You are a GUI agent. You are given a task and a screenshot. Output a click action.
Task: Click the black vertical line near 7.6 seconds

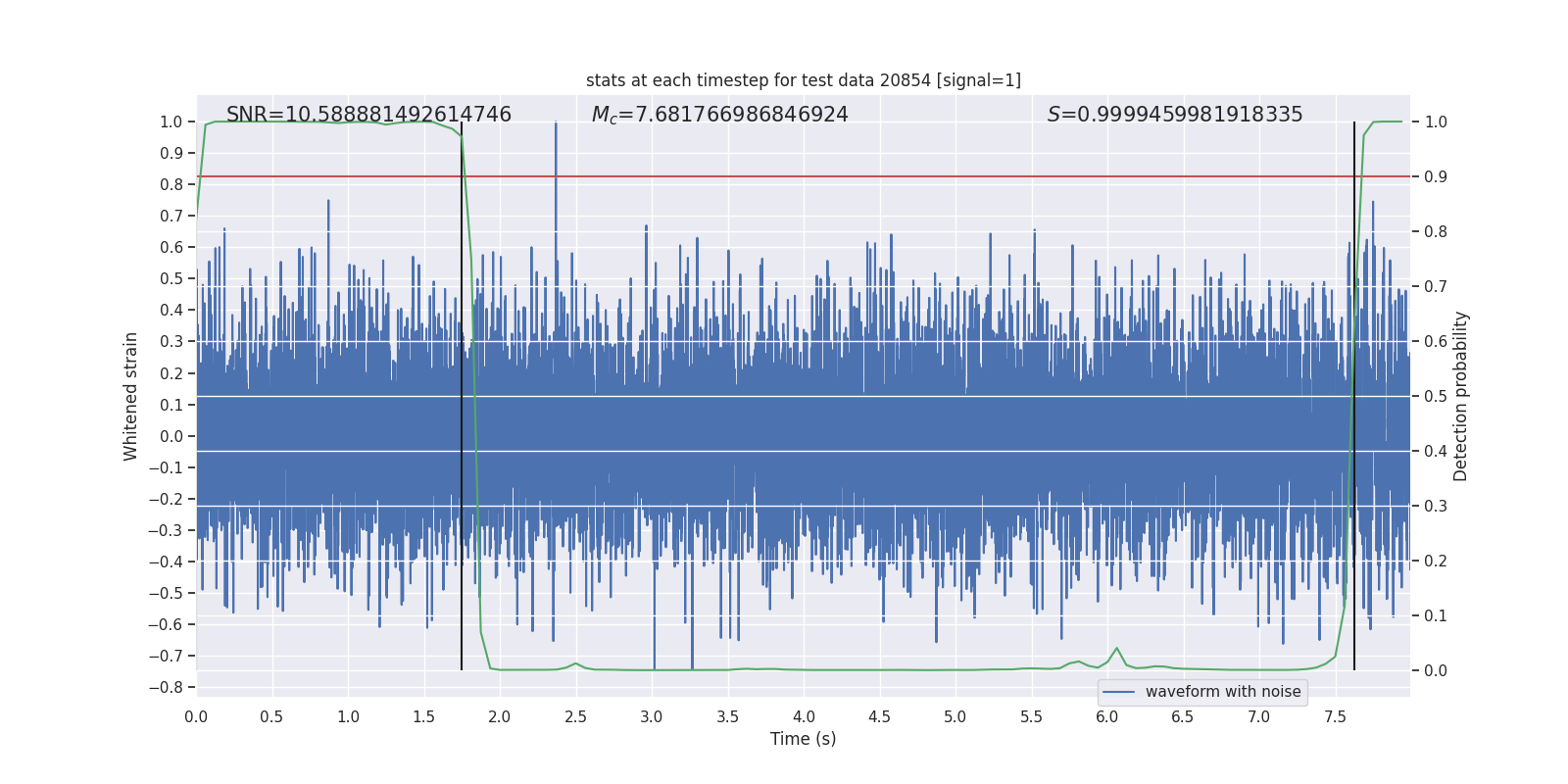coord(1354,396)
